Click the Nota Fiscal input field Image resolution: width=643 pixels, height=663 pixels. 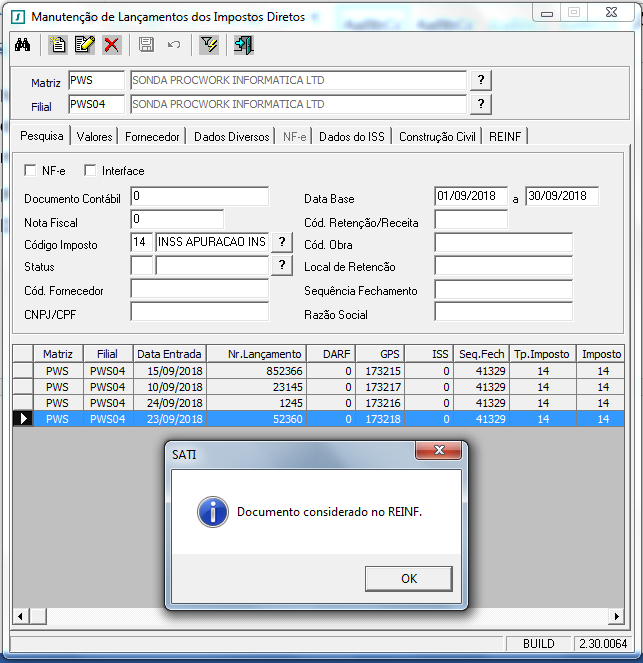point(177,219)
